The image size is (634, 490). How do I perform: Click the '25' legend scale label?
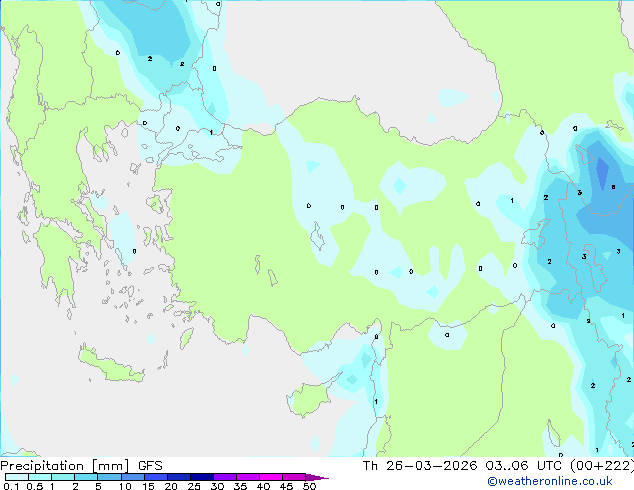point(194,486)
